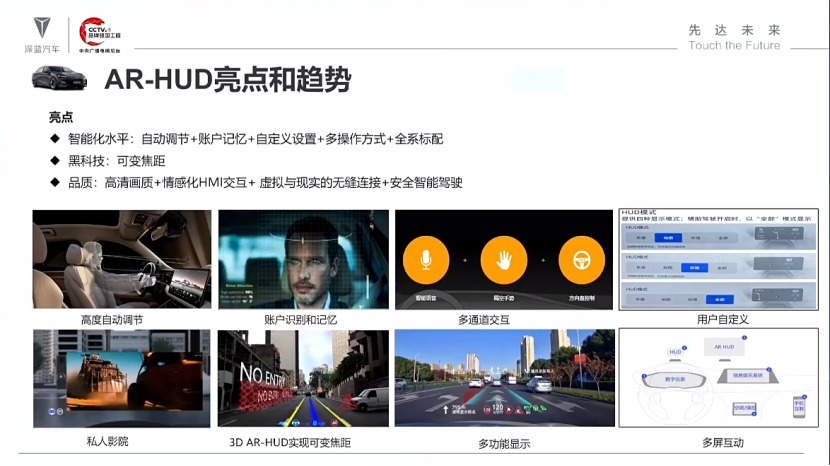Click the phone icon labeled 手机互联

tap(799, 407)
